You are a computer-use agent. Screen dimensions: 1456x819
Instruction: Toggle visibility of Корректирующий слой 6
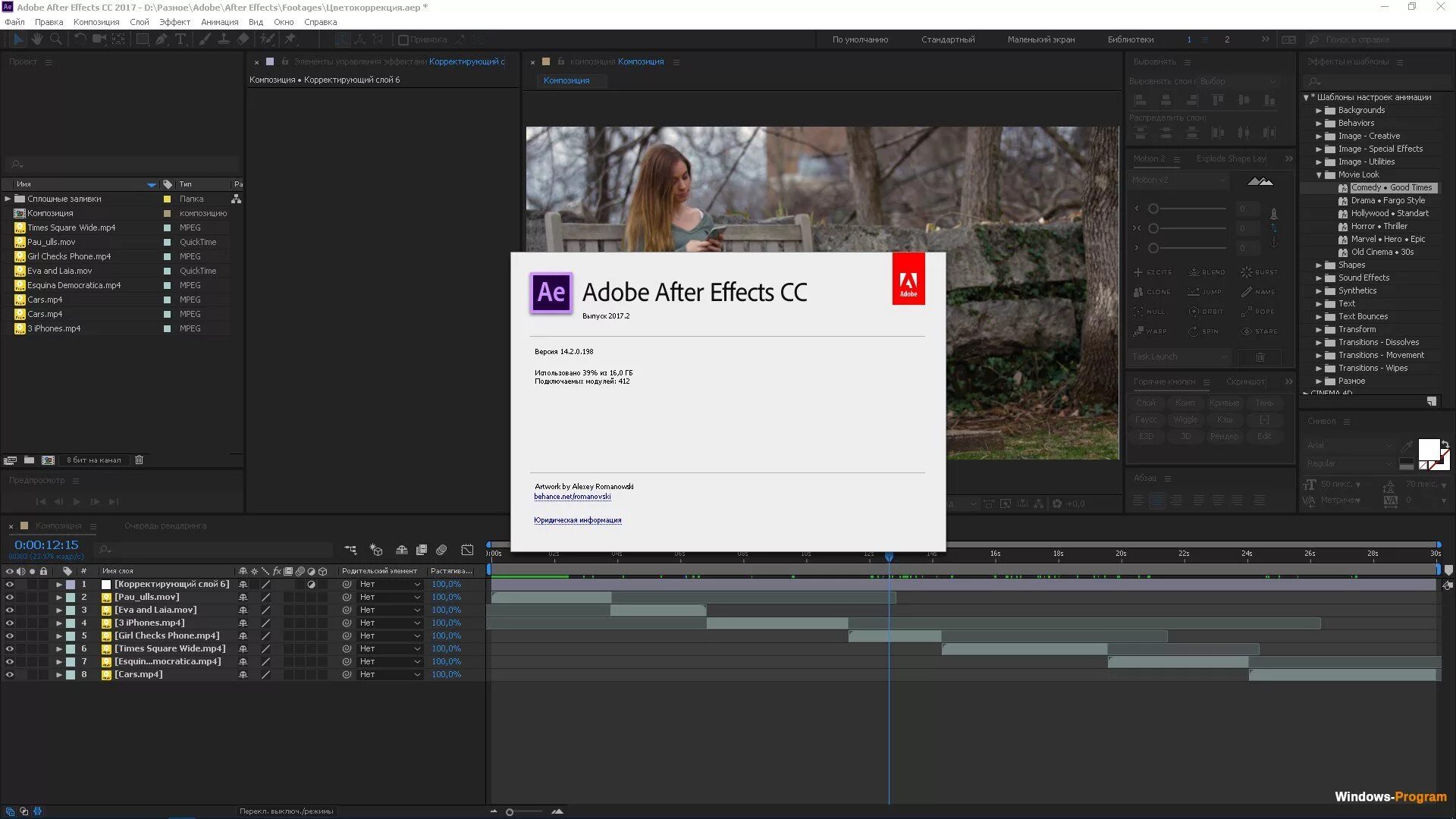[10, 584]
